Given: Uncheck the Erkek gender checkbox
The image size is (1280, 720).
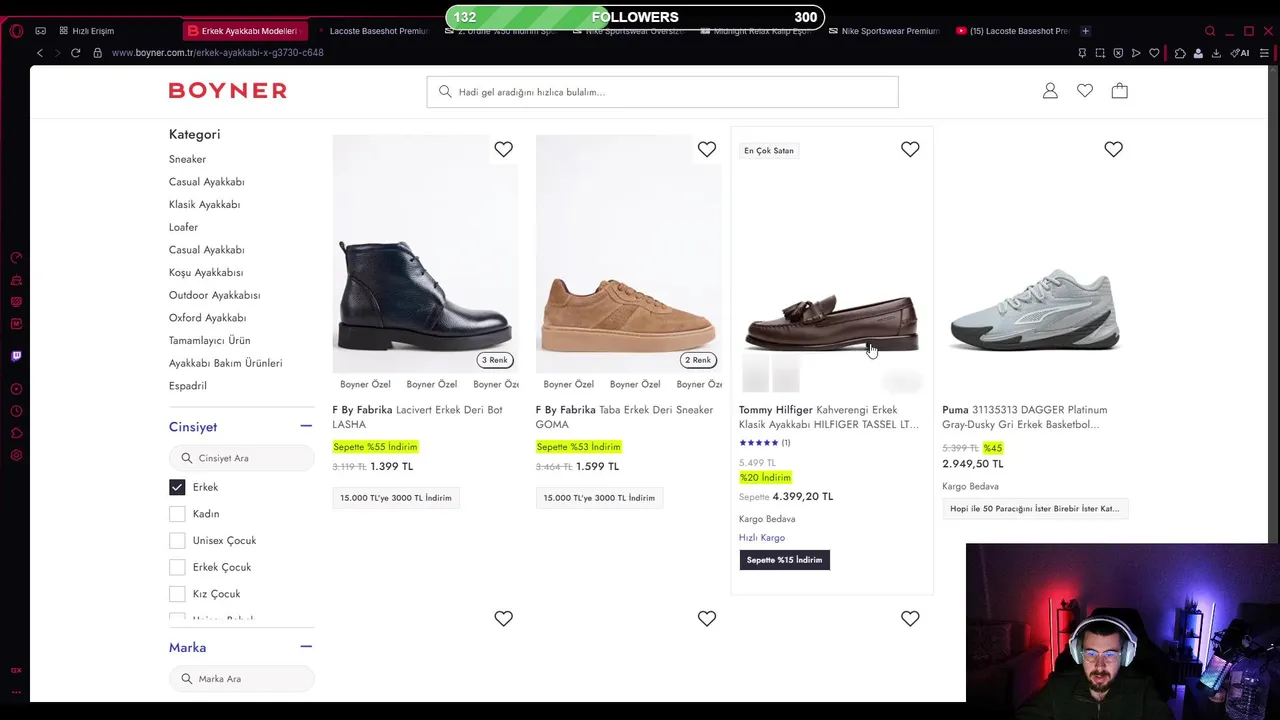Looking at the screenshot, I should pos(177,487).
